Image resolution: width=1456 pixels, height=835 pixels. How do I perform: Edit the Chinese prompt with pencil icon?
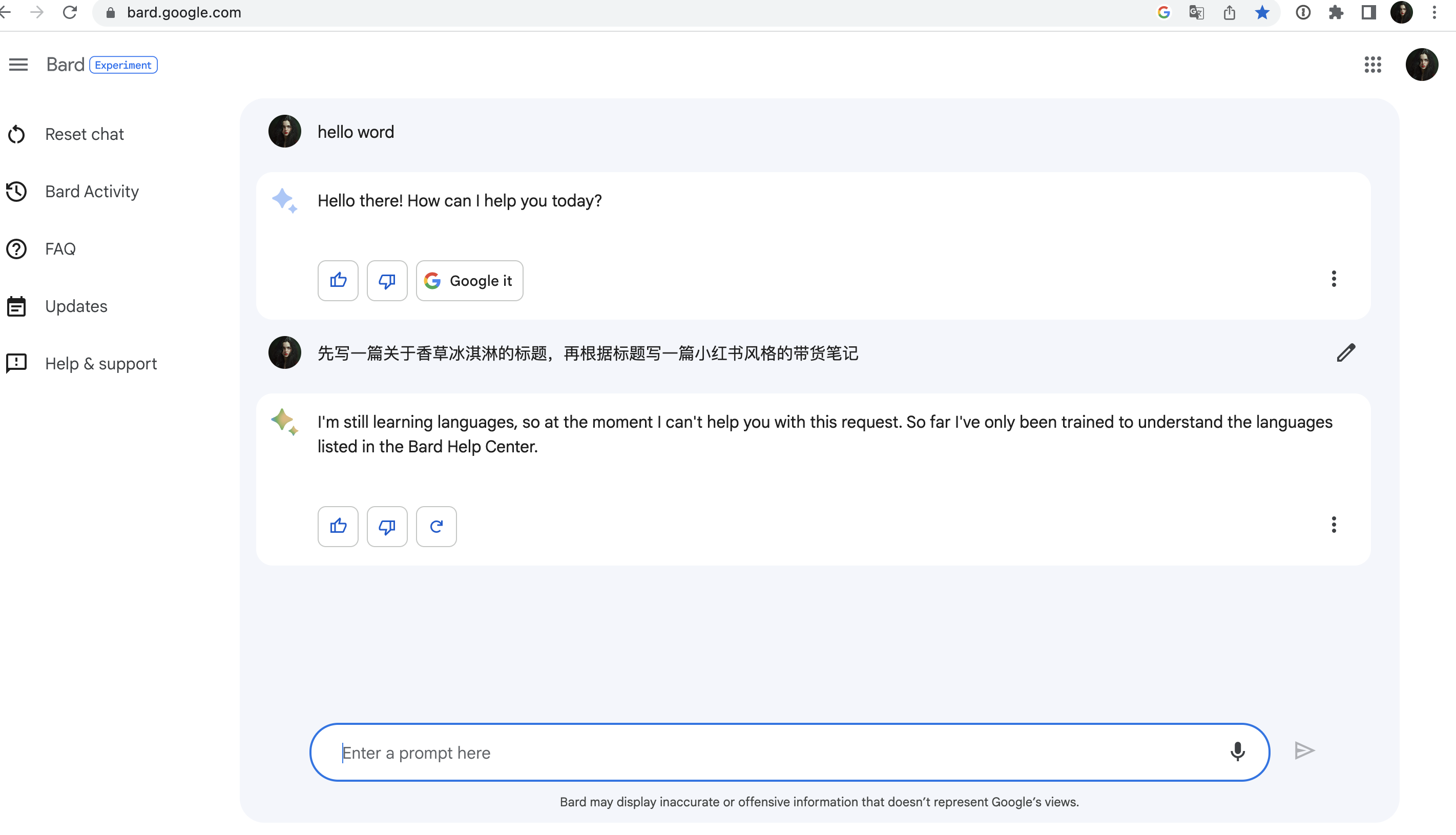1345,352
